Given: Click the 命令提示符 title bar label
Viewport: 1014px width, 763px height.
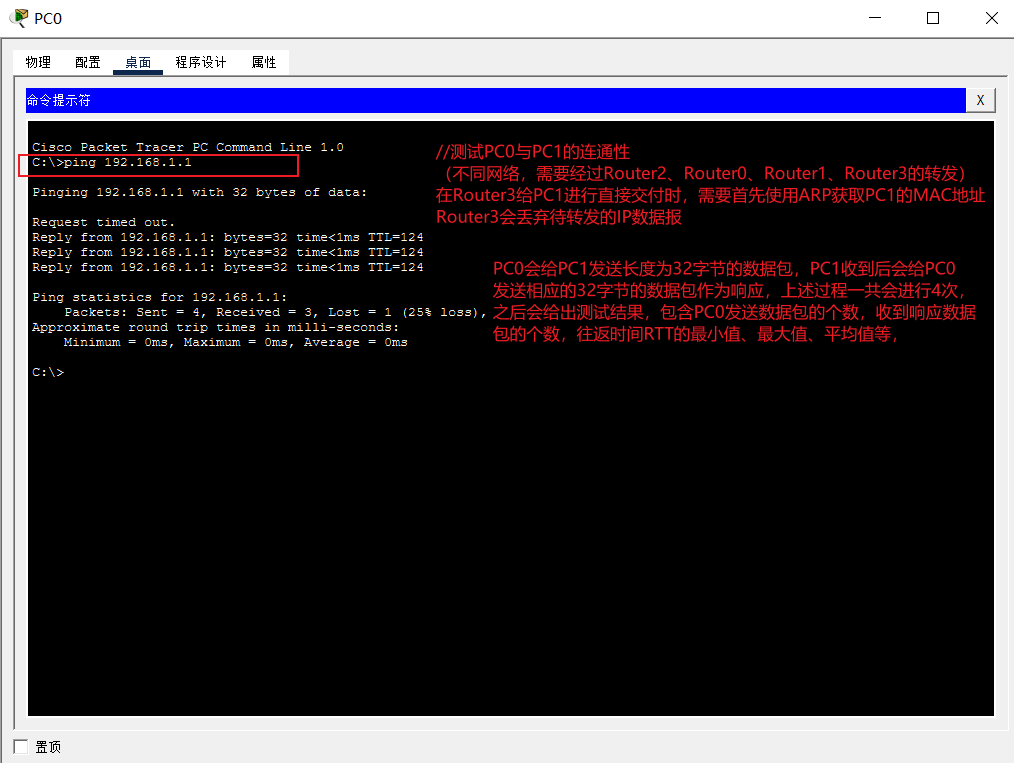Looking at the screenshot, I should pos(58,100).
